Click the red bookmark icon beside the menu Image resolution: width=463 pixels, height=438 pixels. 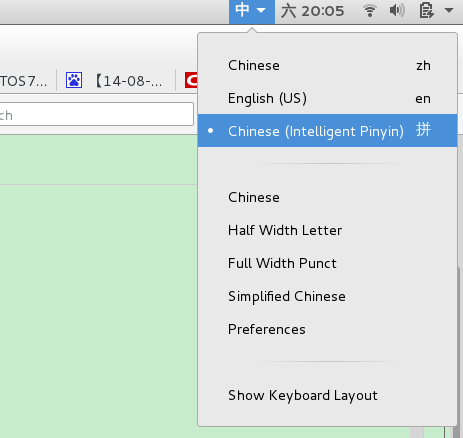click(x=191, y=80)
